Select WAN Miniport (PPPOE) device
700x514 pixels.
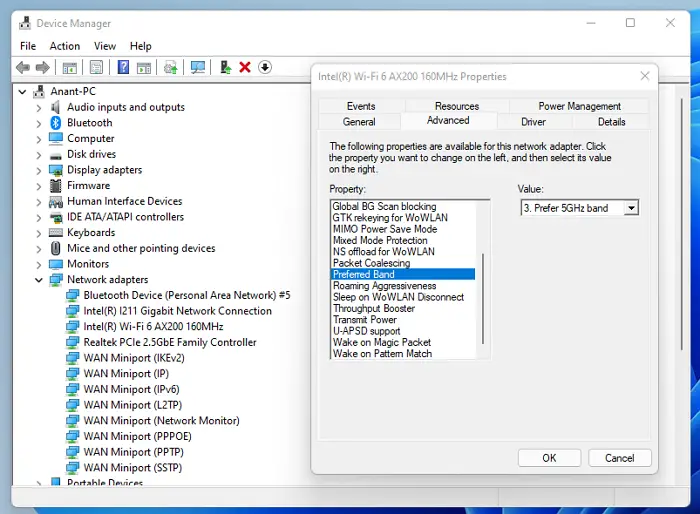[138, 436]
